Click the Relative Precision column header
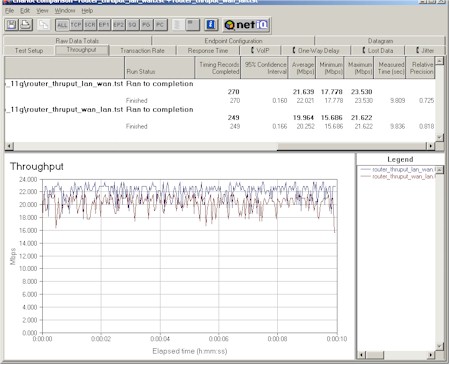The width and height of the screenshot is (450, 365). (421, 68)
